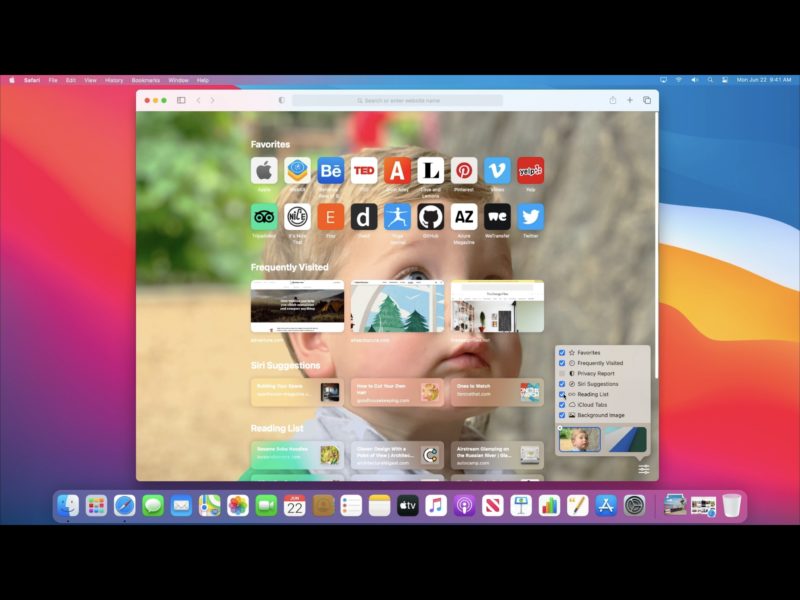Open the dark mountain landscape frequently visited thumbnail
The image size is (800, 600).
pos(297,306)
